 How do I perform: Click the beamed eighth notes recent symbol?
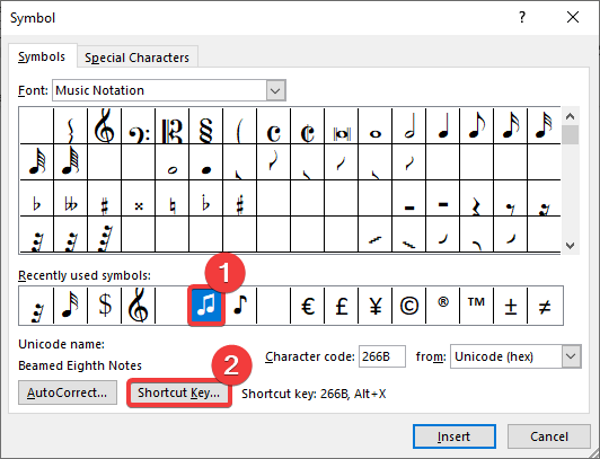(207, 305)
